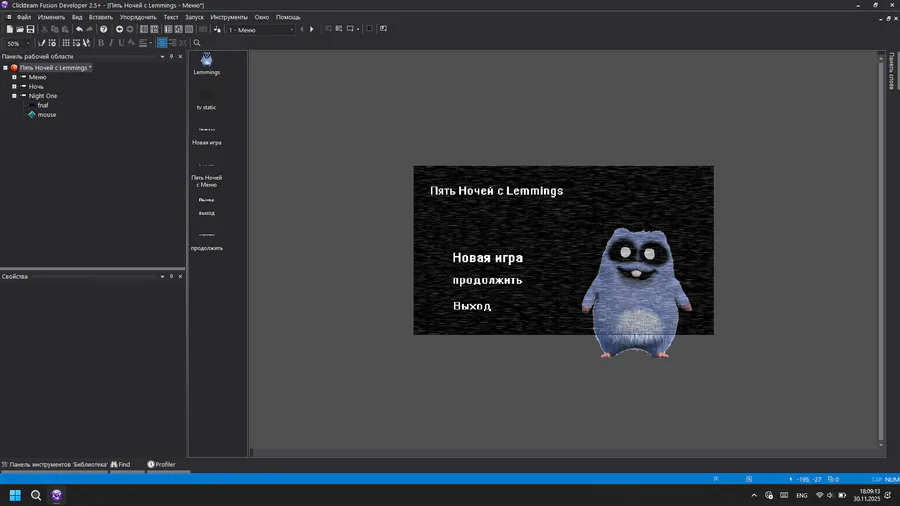Image resolution: width=900 pixels, height=506 pixels.
Task: Toggle the highlighted align left icon
Action: (162, 43)
